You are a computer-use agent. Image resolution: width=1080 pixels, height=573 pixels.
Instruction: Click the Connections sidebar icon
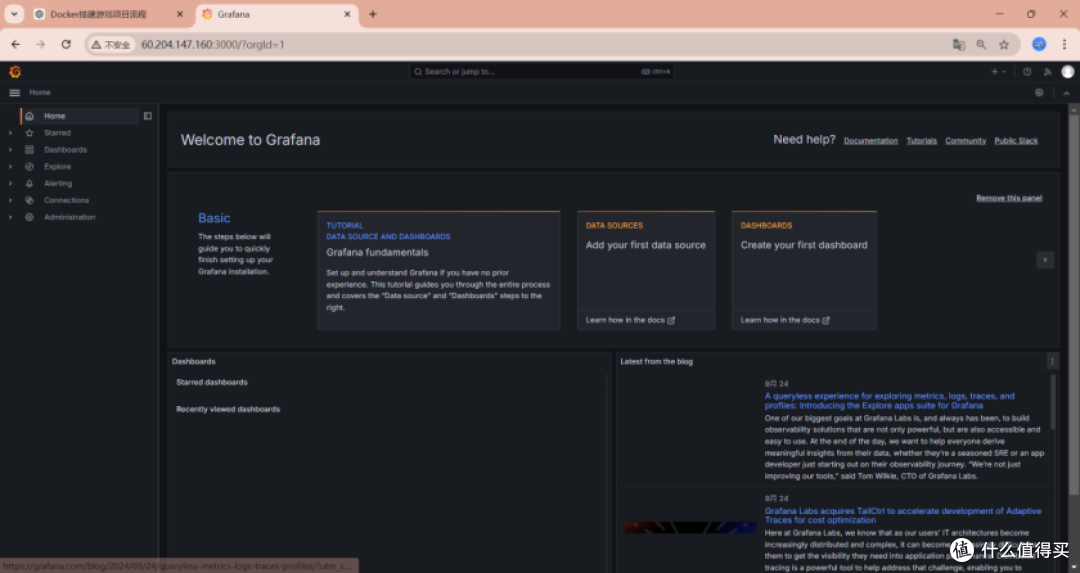30,200
